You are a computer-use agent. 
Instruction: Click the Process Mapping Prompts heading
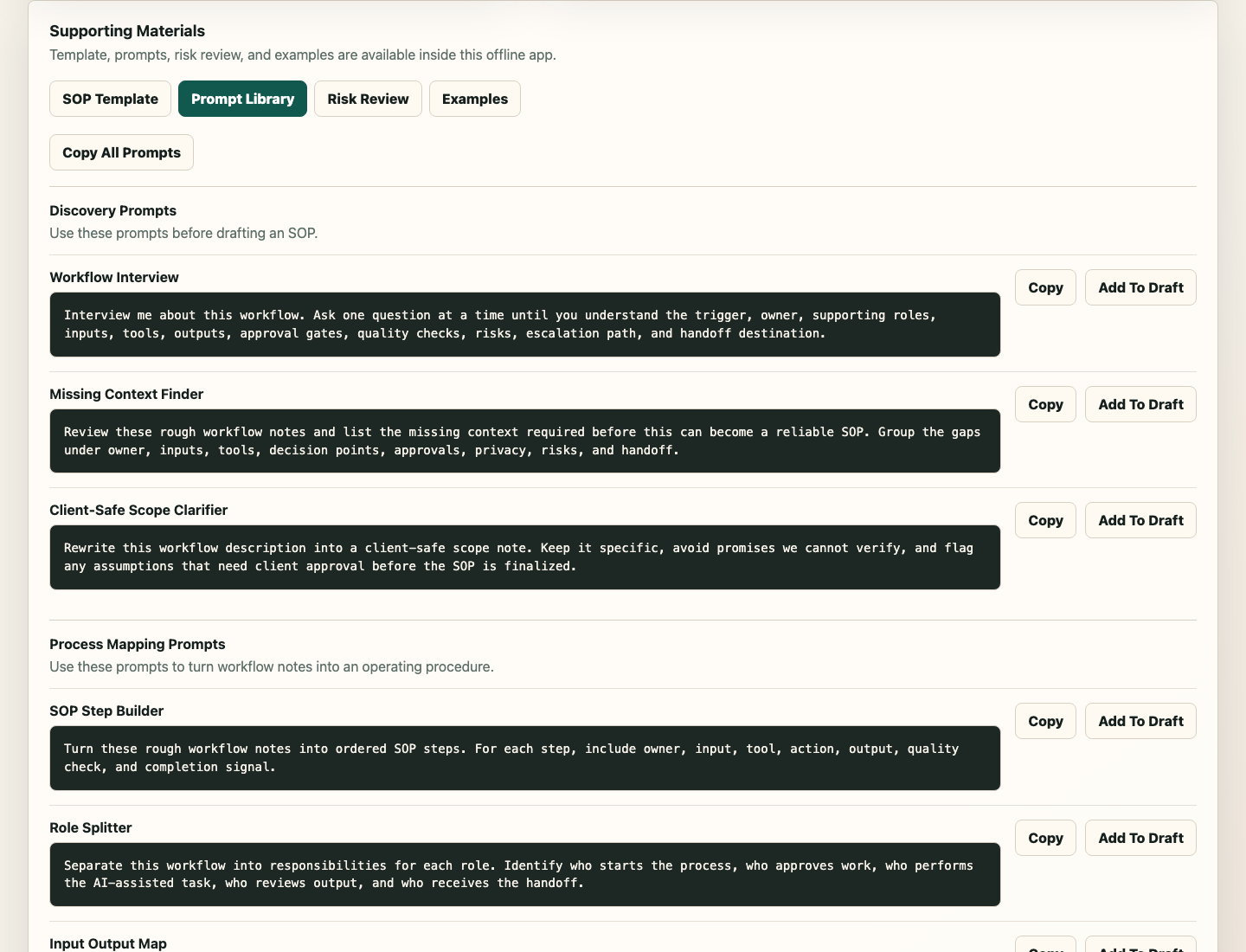click(138, 644)
